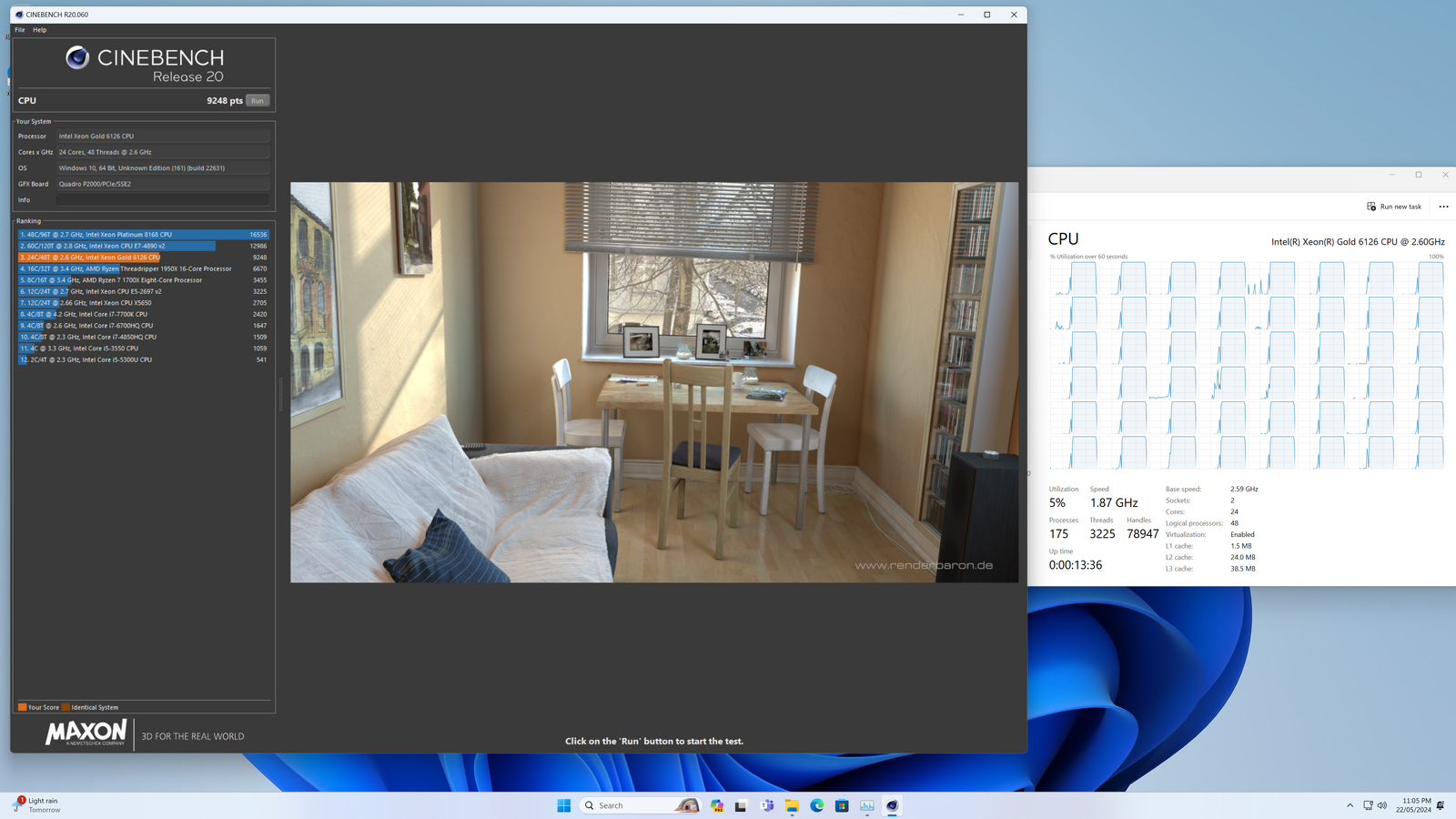Image resolution: width=1456 pixels, height=819 pixels.
Task: Select the Intel Core i5-3550 ranking row
Action: tap(144, 349)
